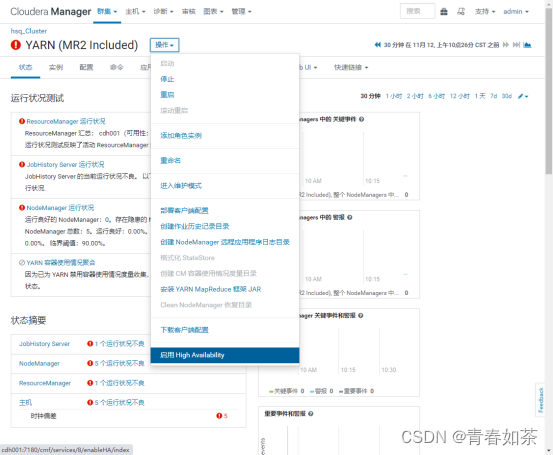This screenshot has height=455, width=553.
Task: Open the 图表 dropdown in the top navigation
Action: [x=213, y=12]
